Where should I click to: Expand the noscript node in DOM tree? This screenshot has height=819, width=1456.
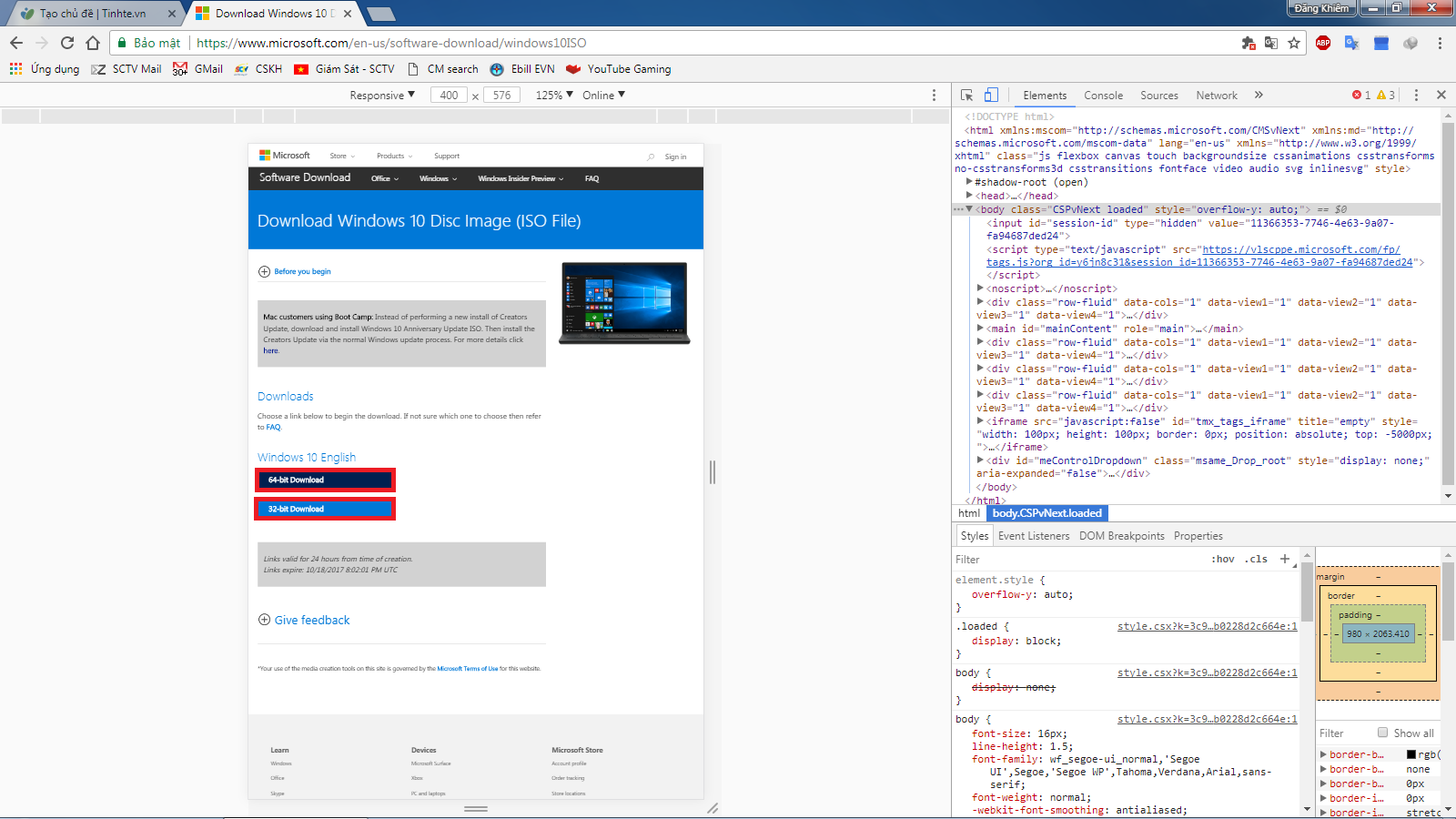(x=981, y=288)
